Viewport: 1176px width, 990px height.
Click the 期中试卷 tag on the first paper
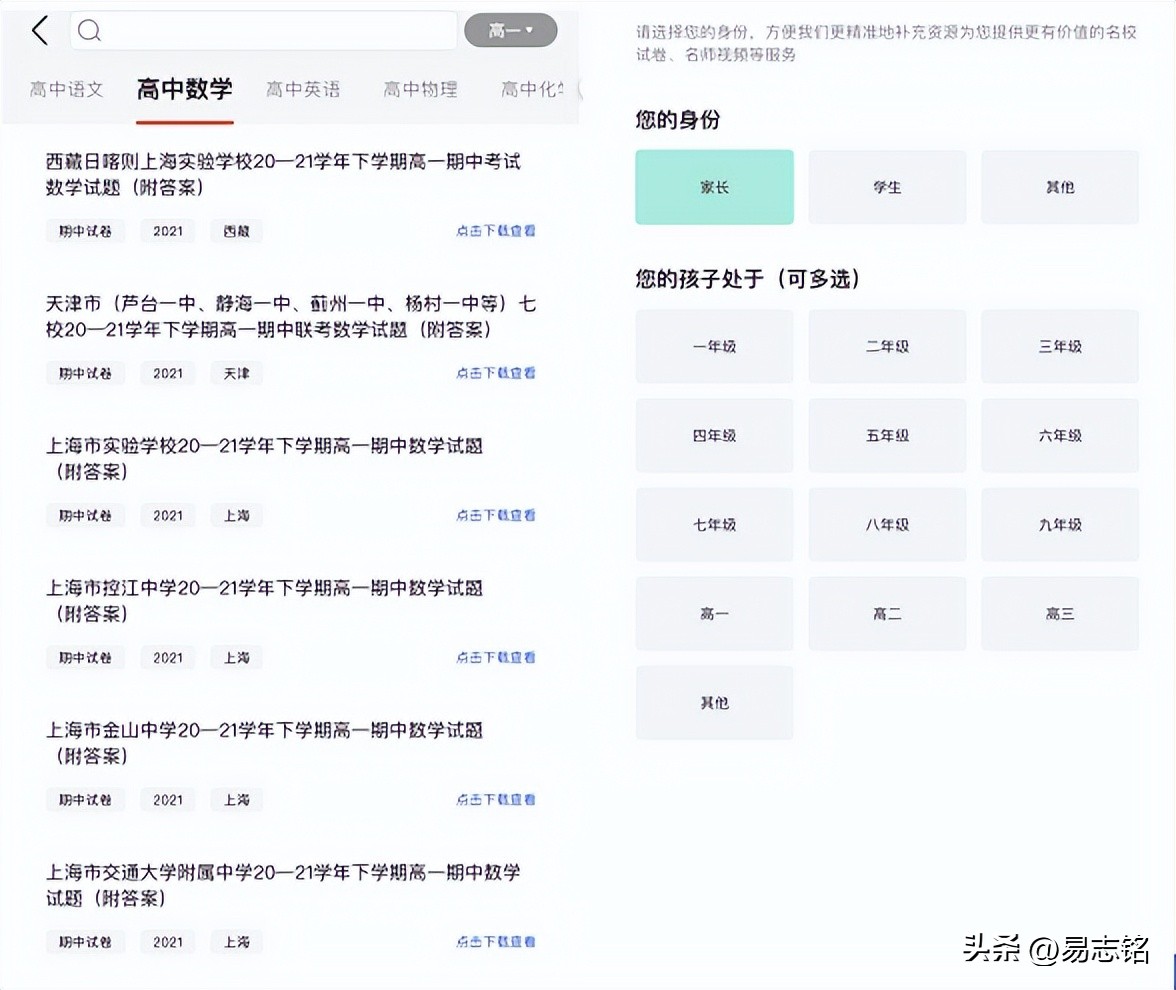click(86, 231)
